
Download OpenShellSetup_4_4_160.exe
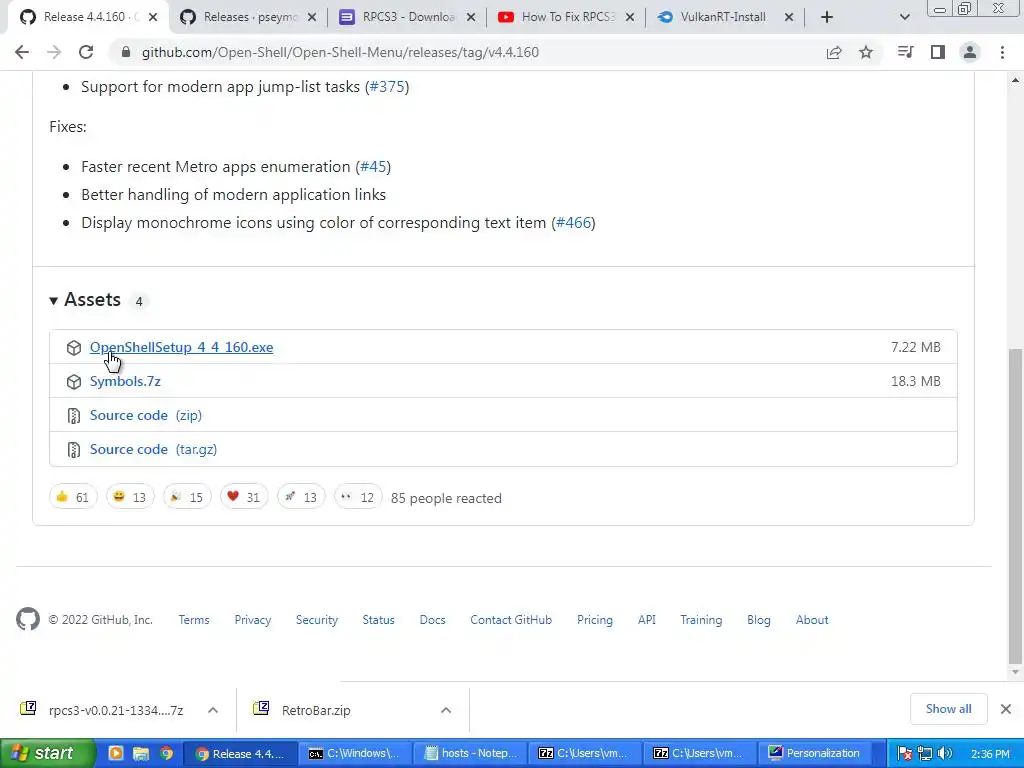(182, 347)
